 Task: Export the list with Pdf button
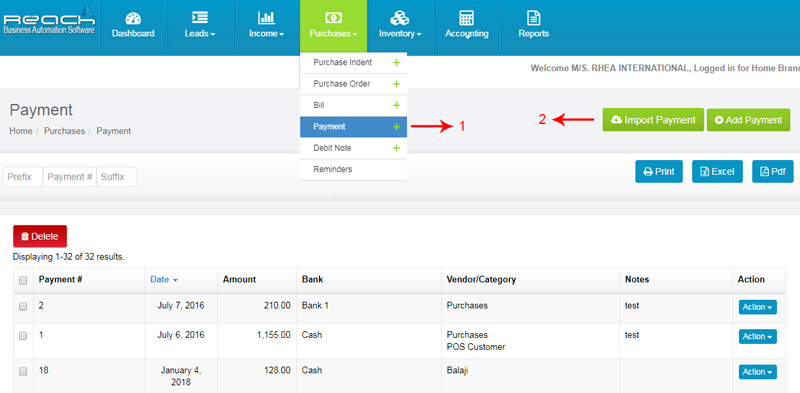click(773, 171)
